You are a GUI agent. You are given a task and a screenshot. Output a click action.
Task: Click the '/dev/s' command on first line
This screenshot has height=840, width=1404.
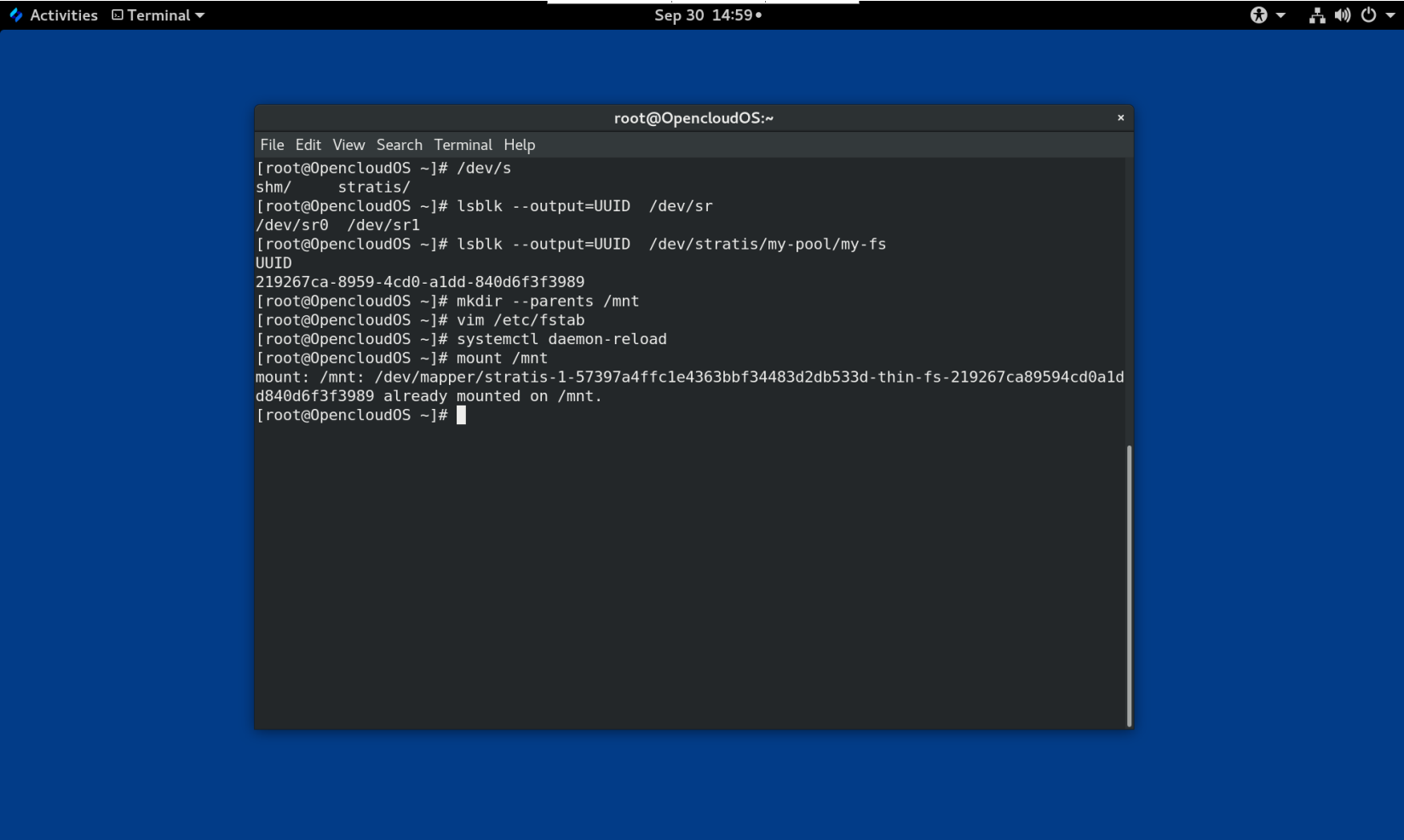pyautogui.click(x=484, y=169)
